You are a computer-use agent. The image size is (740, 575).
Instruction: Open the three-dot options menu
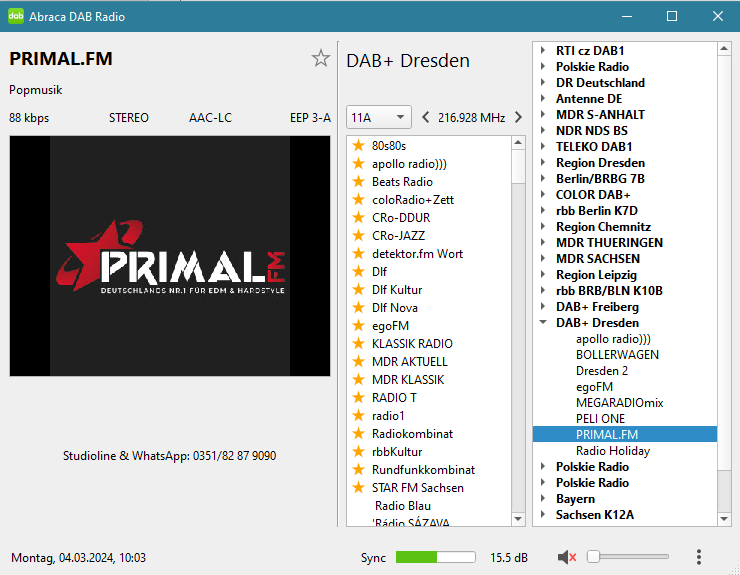click(x=698, y=557)
